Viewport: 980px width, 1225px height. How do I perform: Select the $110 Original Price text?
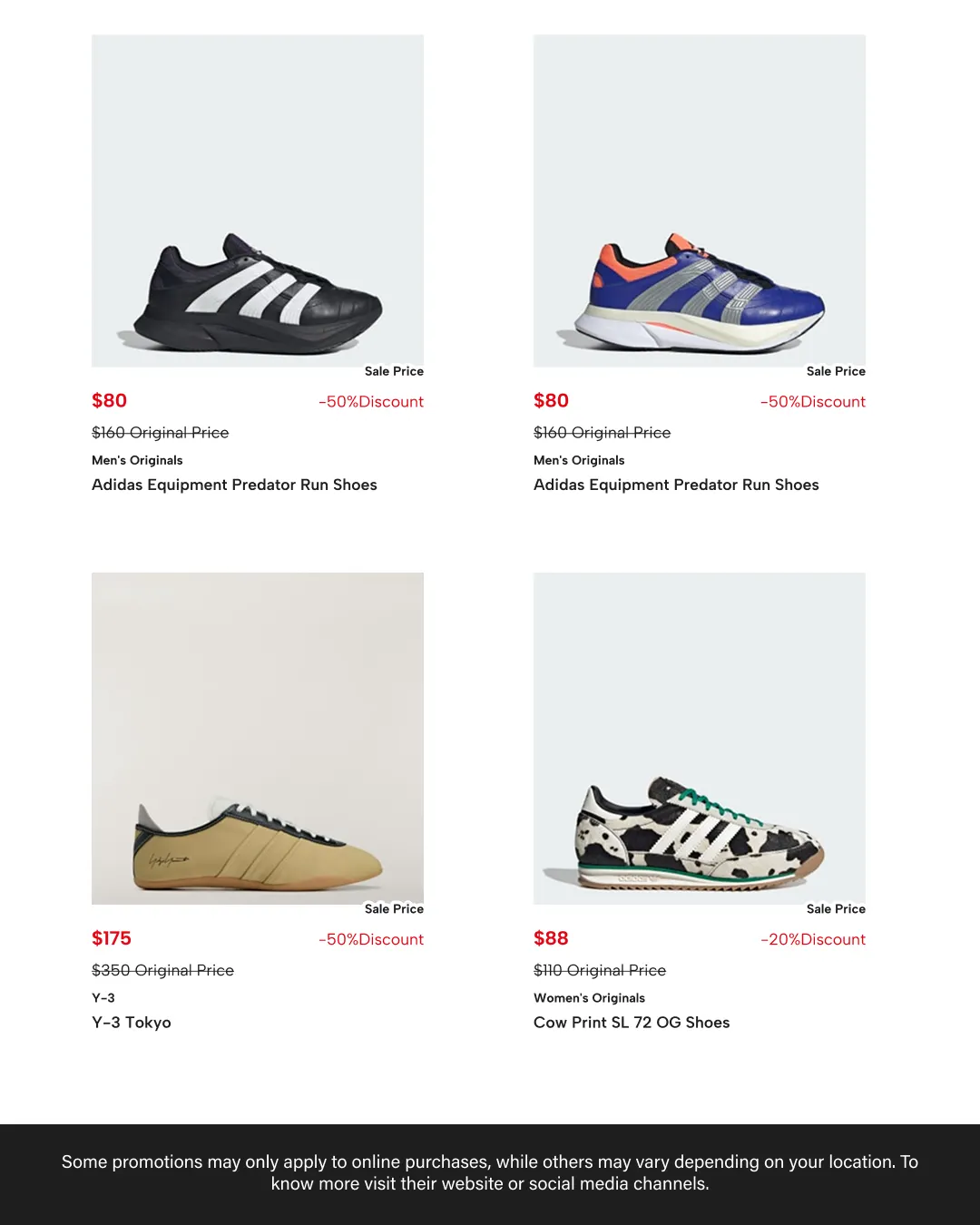point(600,970)
